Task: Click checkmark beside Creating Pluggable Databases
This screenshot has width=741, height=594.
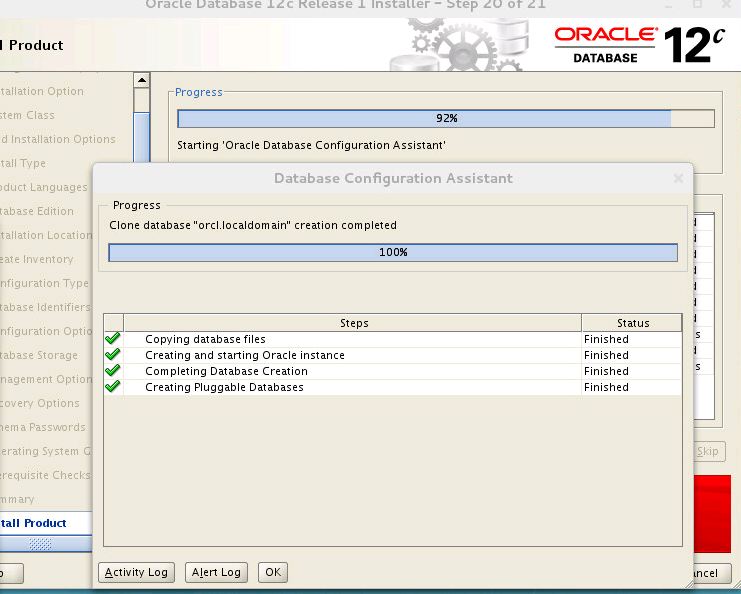Action: (112, 387)
